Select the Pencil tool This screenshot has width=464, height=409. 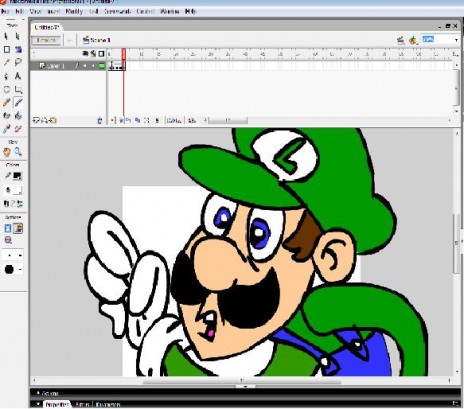[x=6, y=103]
